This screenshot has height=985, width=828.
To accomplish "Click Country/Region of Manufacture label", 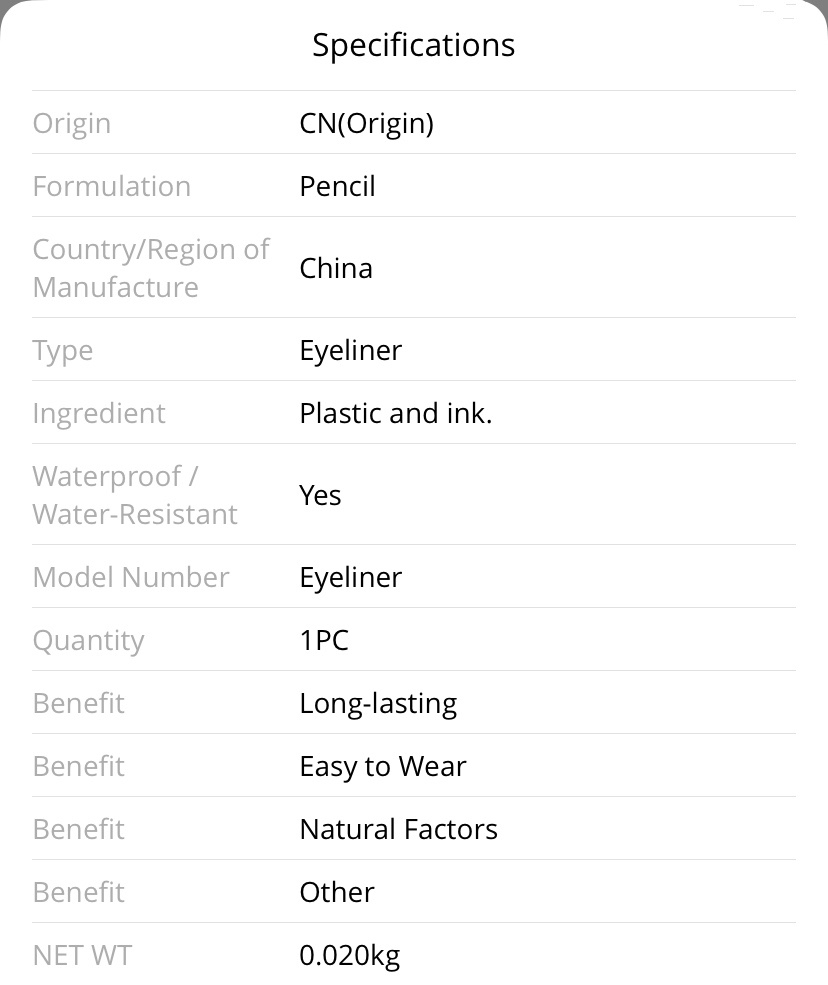I will tap(151, 268).
